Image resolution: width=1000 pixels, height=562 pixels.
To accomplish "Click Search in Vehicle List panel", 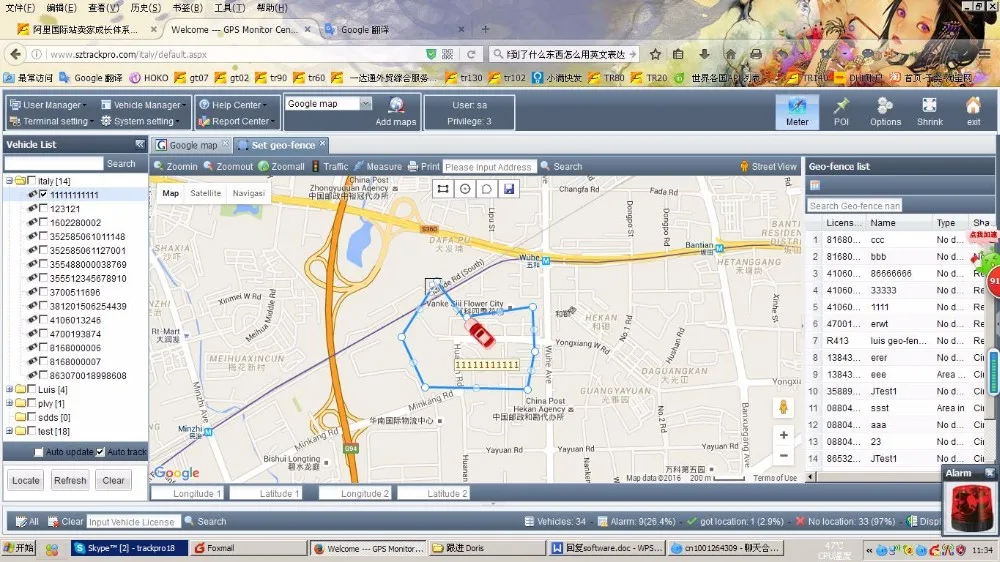I will click(121, 164).
